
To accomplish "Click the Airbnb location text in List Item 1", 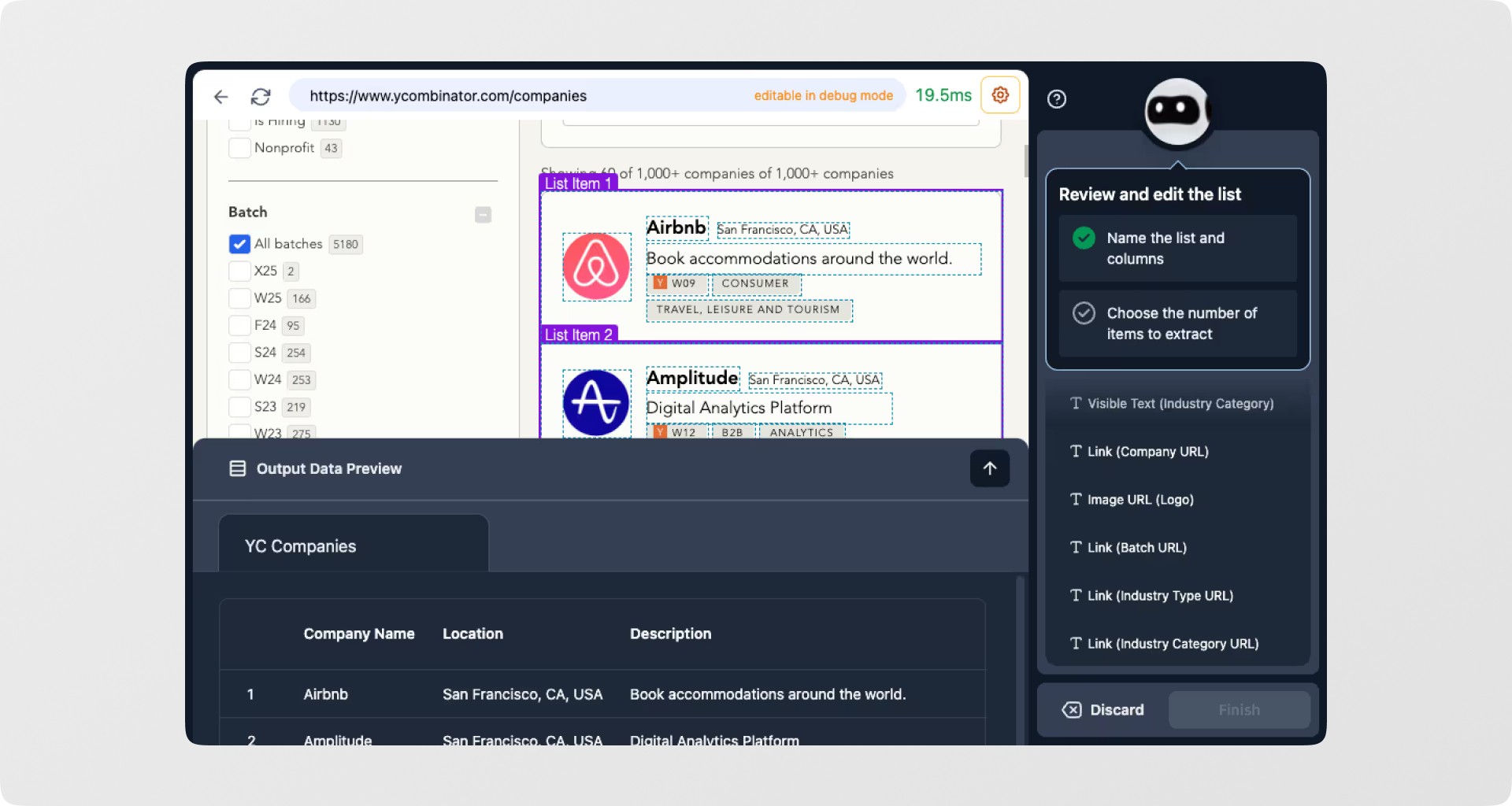I will (783, 229).
